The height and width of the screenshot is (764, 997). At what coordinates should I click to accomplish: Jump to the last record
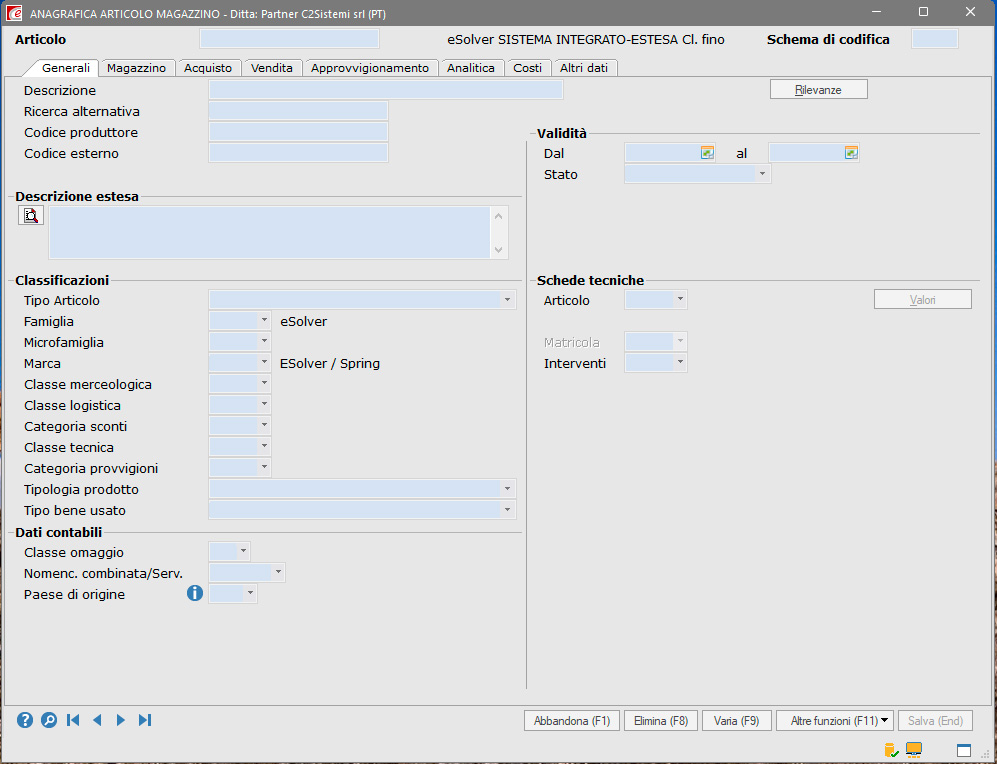tap(145, 720)
